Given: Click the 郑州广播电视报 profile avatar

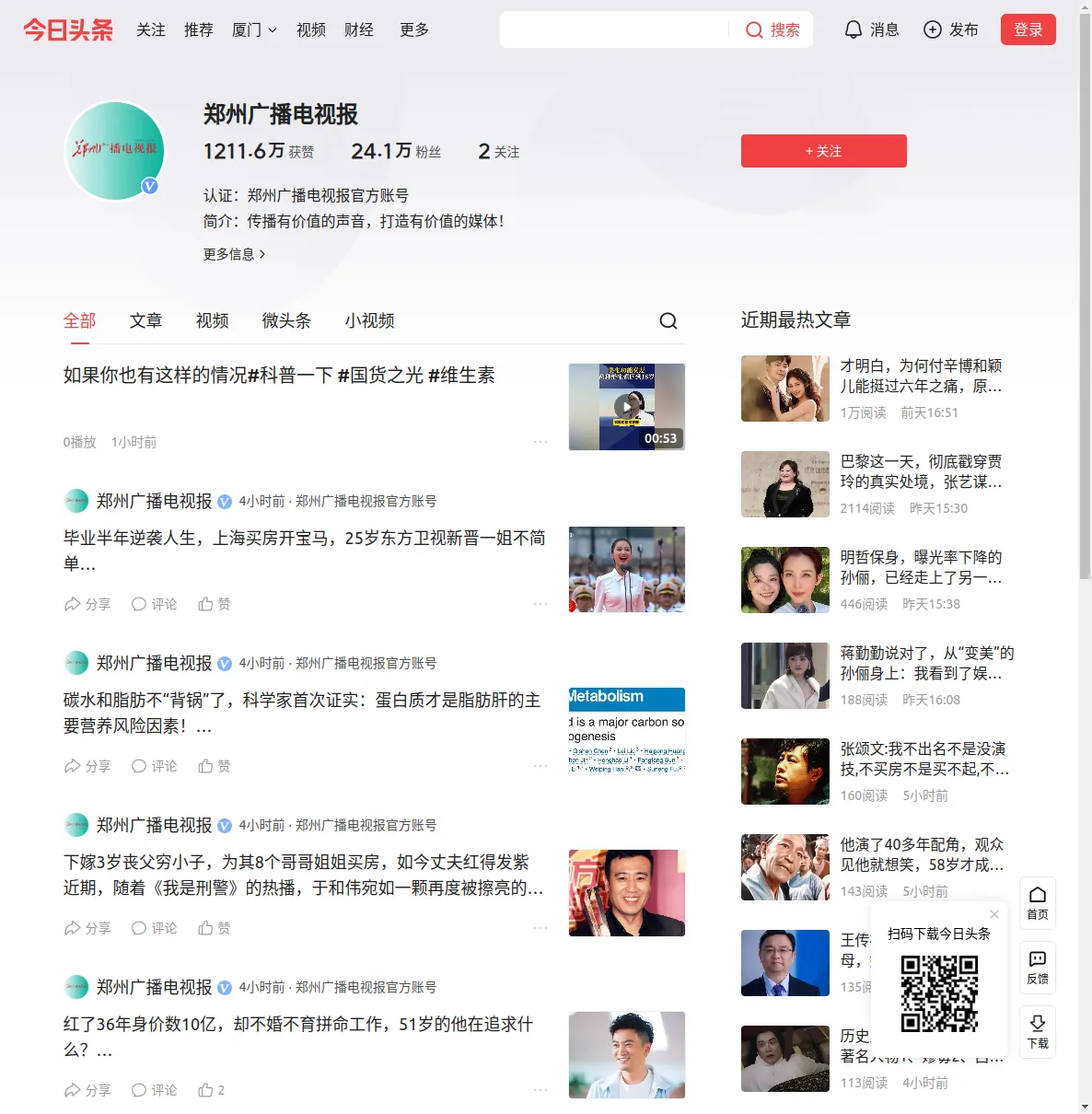Looking at the screenshot, I should click(x=115, y=151).
